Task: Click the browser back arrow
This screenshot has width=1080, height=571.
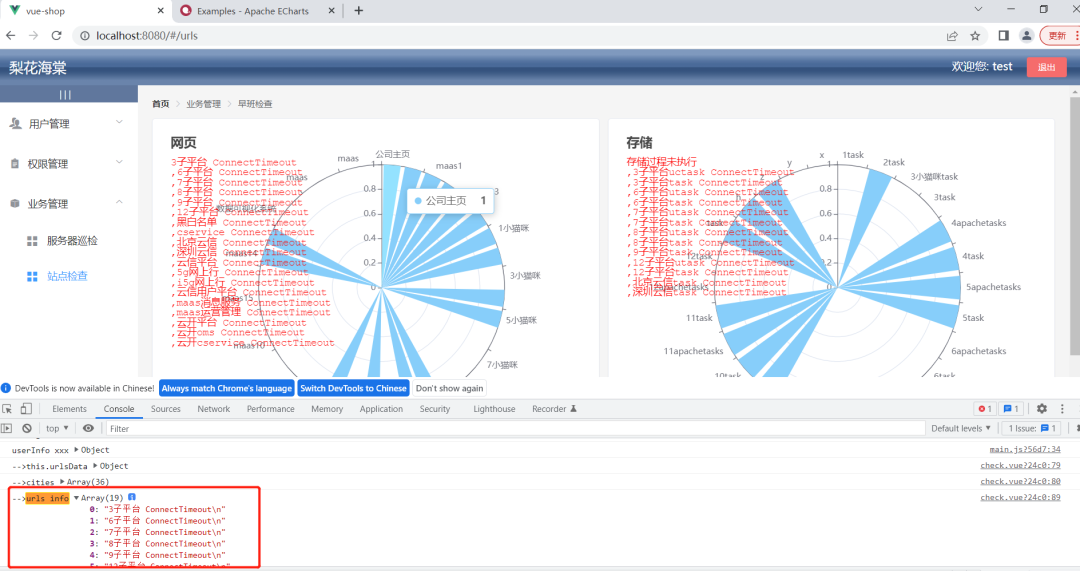Action: coord(11,35)
